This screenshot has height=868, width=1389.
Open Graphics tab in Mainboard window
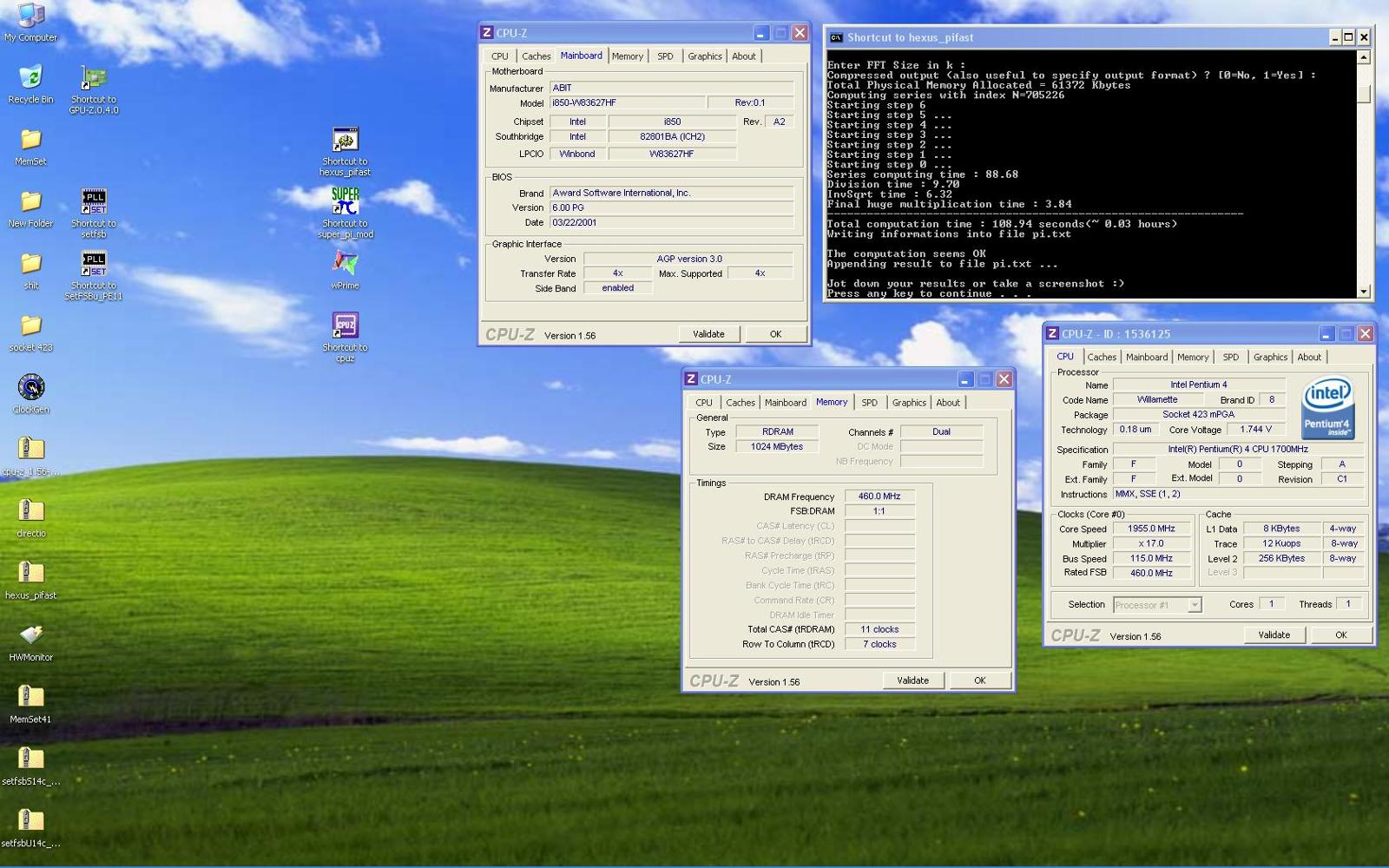[x=705, y=56]
